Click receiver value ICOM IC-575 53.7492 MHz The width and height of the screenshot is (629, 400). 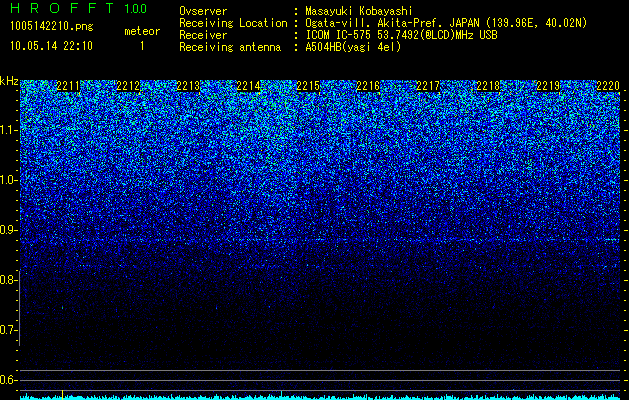click(402, 35)
